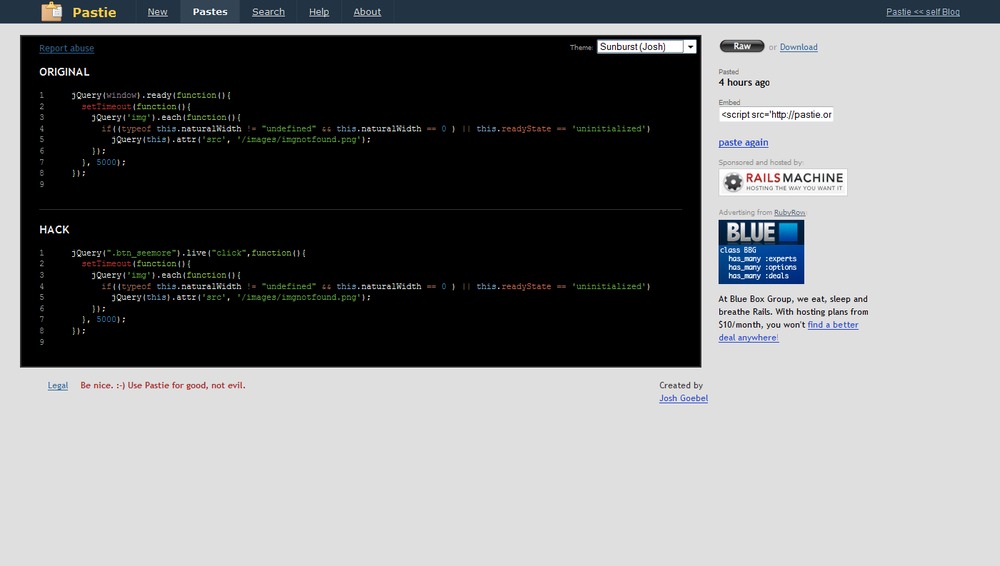The image size is (1000, 566).
Task: Click the Blue Box Group ad image
Action: [761, 252]
